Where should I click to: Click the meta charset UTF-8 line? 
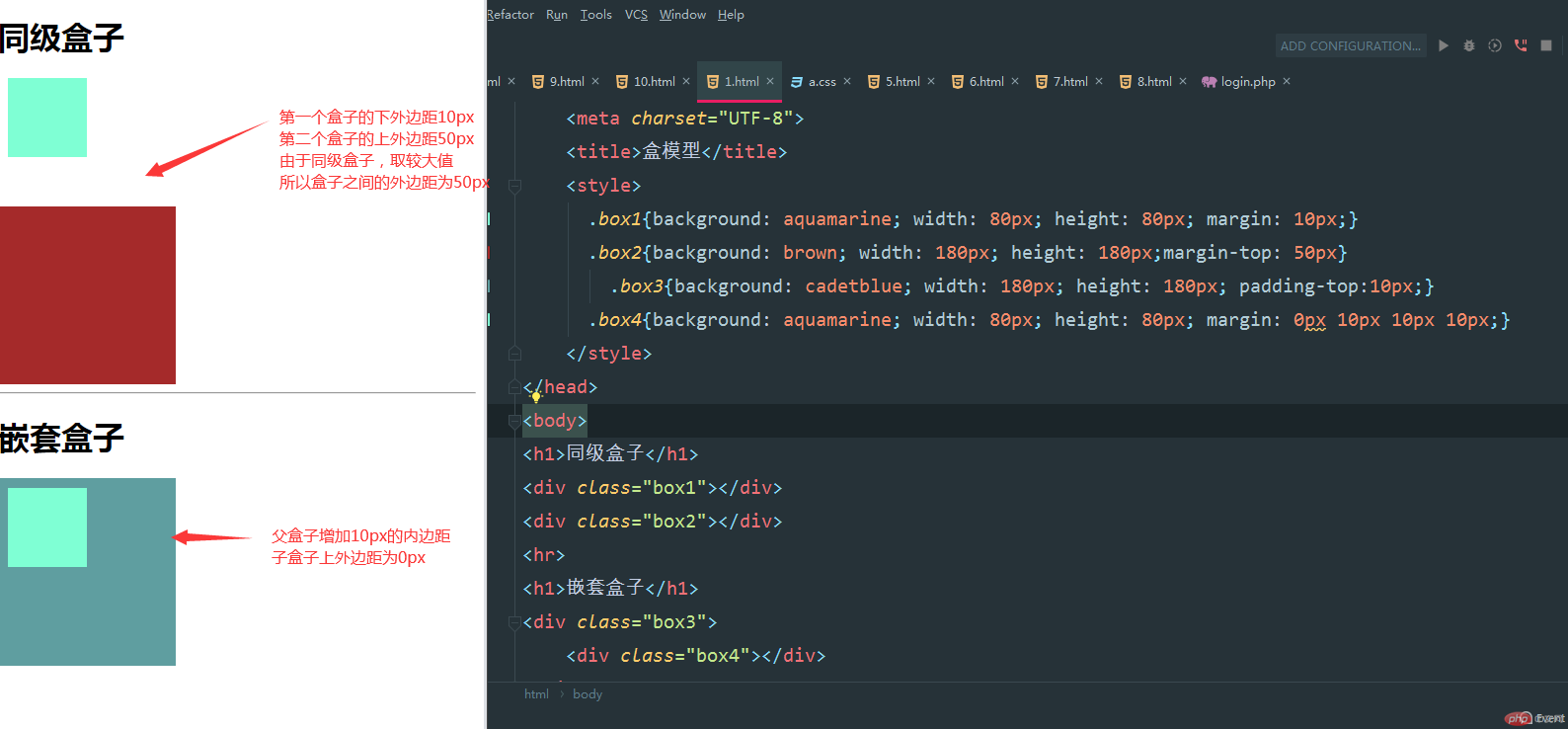click(685, 119)
